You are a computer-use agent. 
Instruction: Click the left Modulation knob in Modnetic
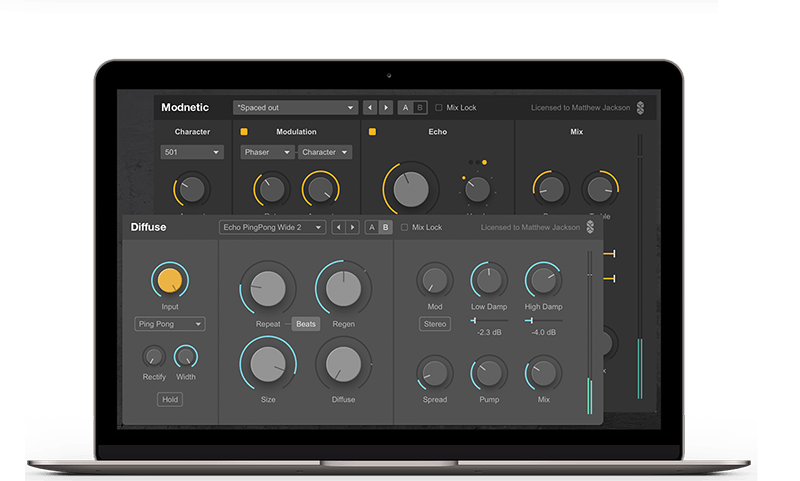point(271,189)
